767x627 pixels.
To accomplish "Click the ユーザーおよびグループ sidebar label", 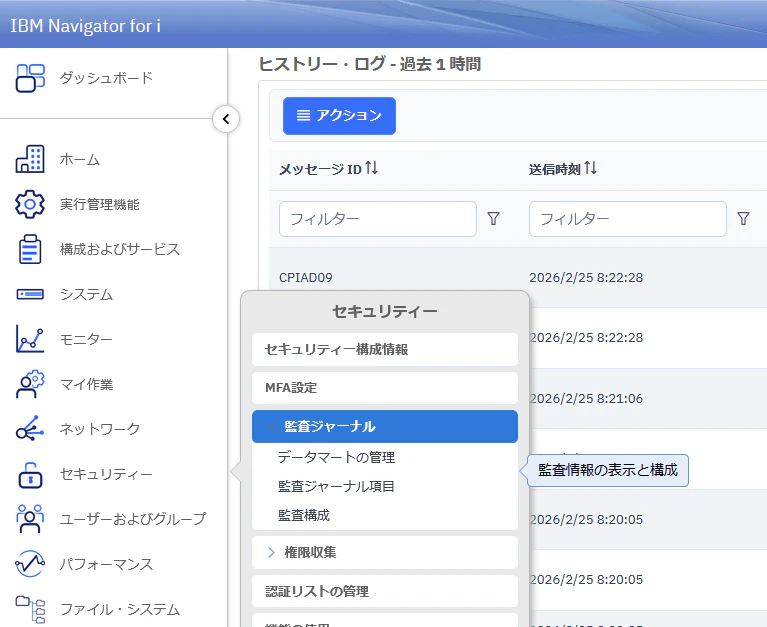I will (x=133, y=519).
